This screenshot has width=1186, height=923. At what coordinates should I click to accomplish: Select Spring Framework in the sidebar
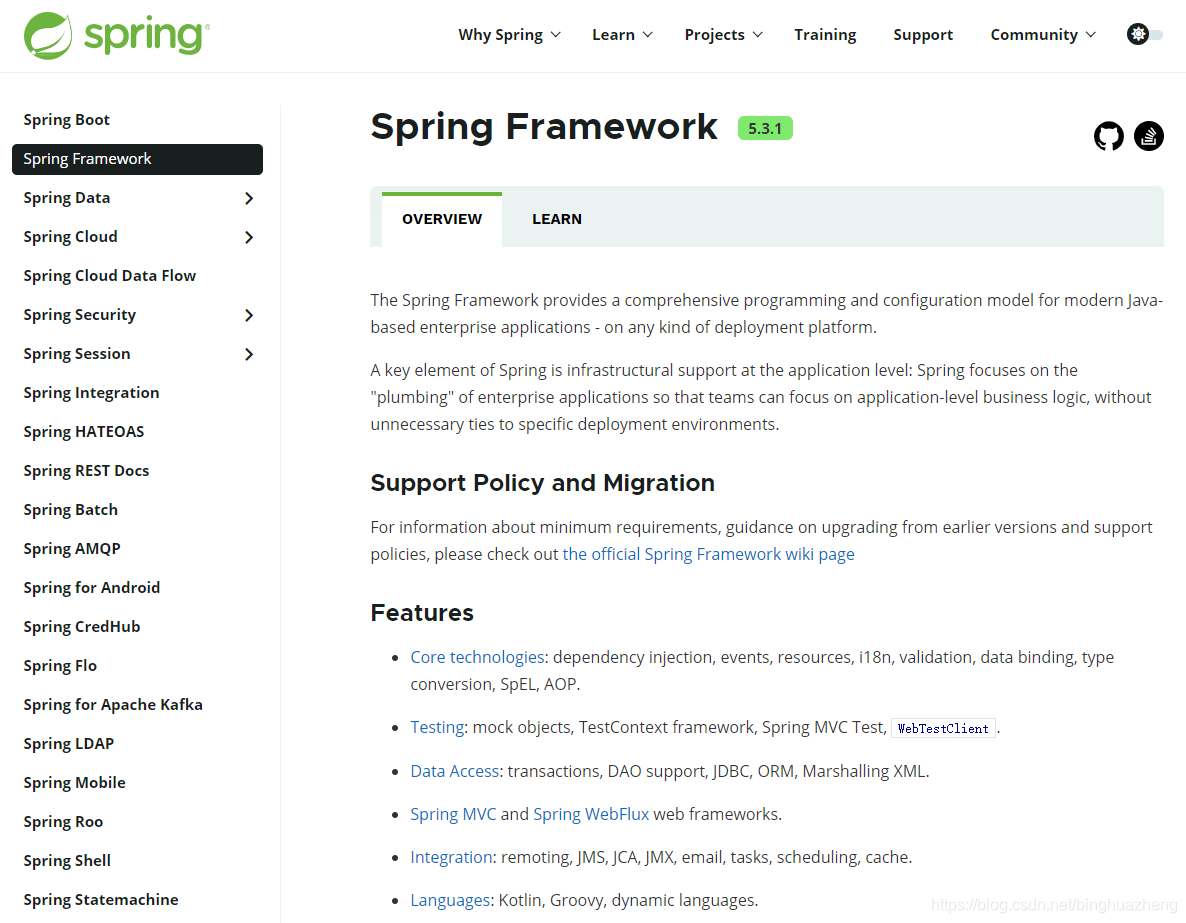pyautogui.click(x=137, y=159)
